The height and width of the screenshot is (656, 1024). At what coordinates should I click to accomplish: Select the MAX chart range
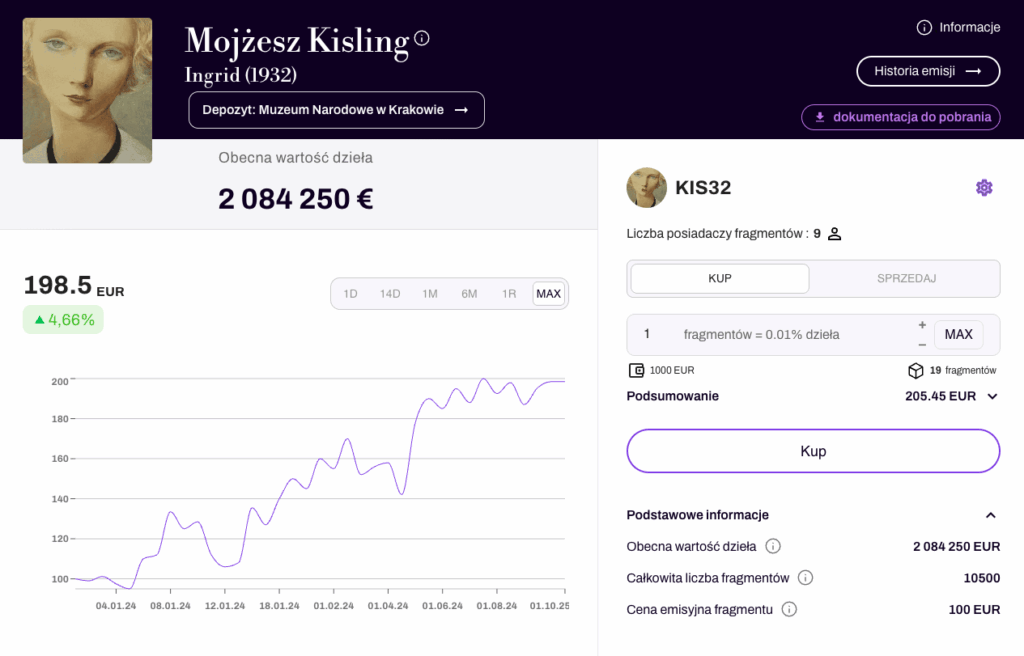549,294
